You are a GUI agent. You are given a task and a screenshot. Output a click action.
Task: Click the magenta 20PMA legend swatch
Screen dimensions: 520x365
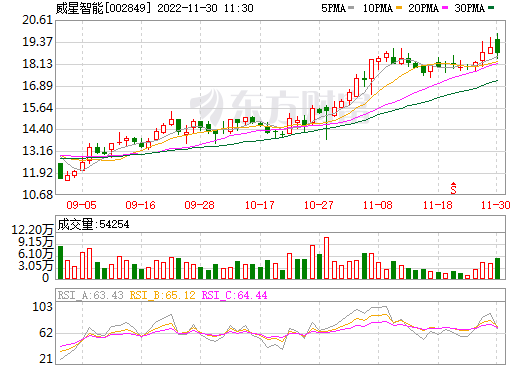click(x=445, y=8)
